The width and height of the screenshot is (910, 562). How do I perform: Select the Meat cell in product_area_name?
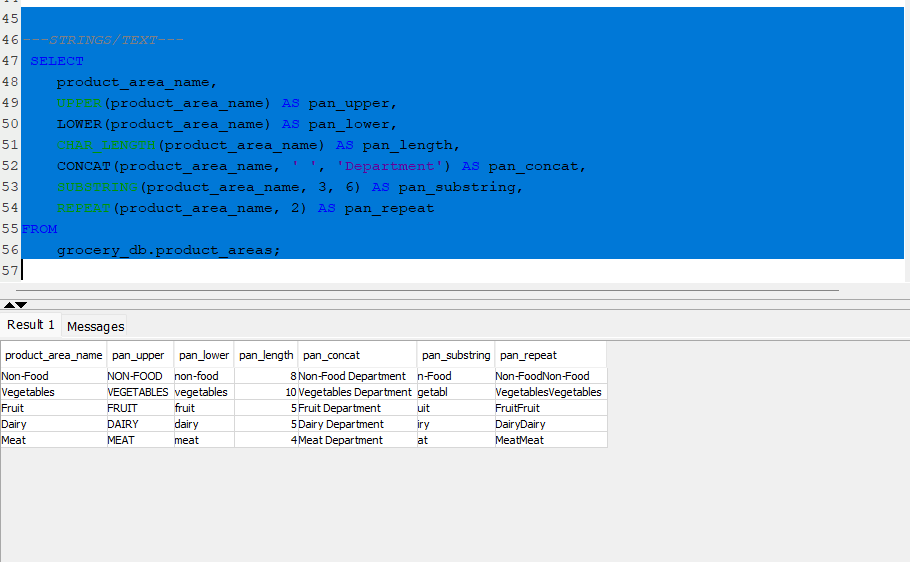(x=53, y=440)
